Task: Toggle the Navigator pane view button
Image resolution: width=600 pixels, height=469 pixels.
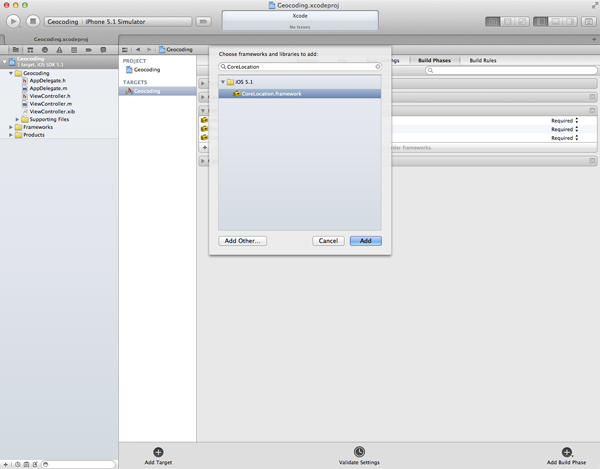Action: pos(540,21)
